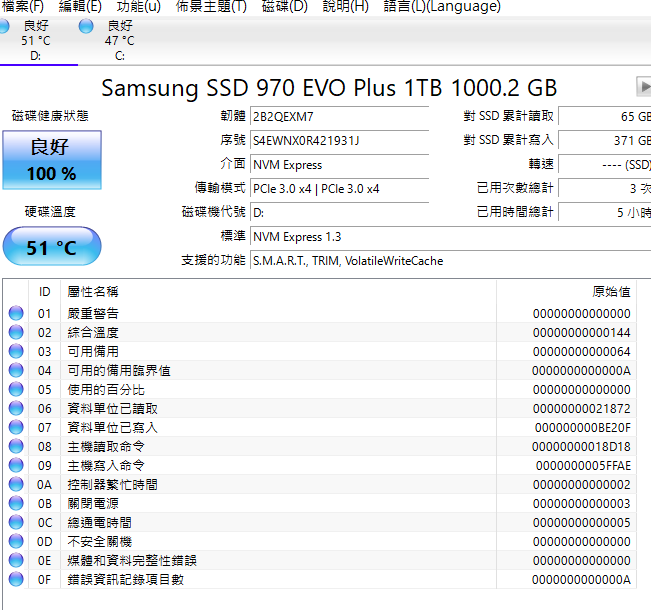Image resolution: width=651 pixels, height=610 pixels.
Task: Click the status orb for attribute 0C 總通電時間
Action: click(x=16, y=522)
